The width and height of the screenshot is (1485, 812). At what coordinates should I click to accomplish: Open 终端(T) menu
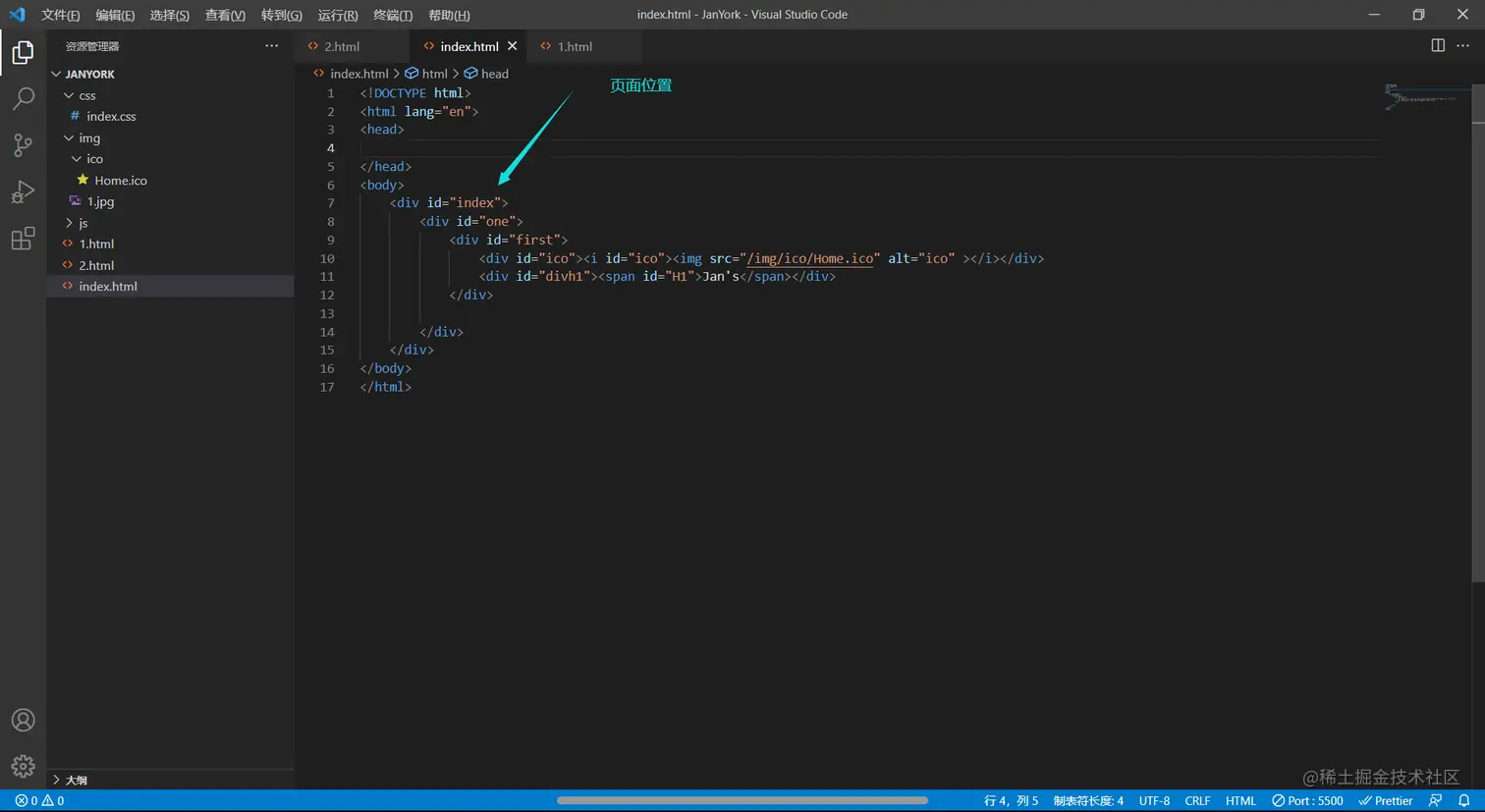393,15
